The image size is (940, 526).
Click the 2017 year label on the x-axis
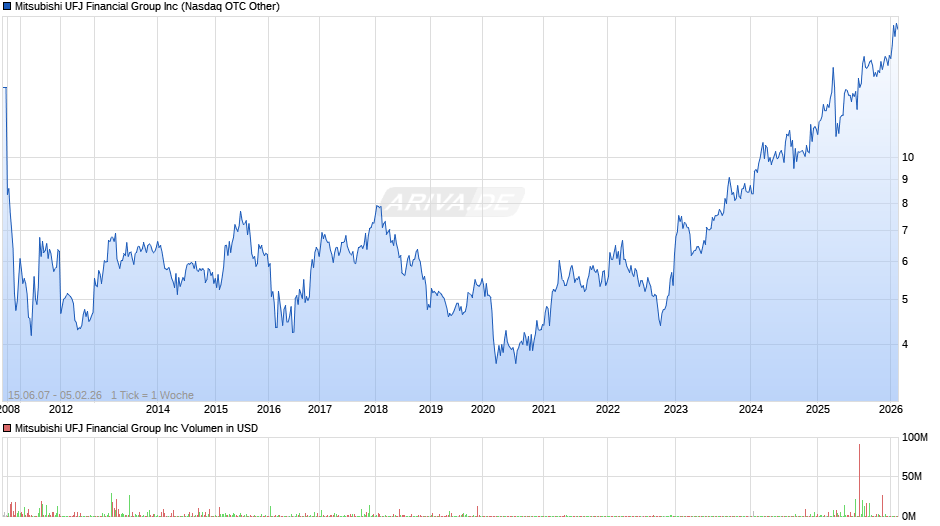[x=320, y=409]
